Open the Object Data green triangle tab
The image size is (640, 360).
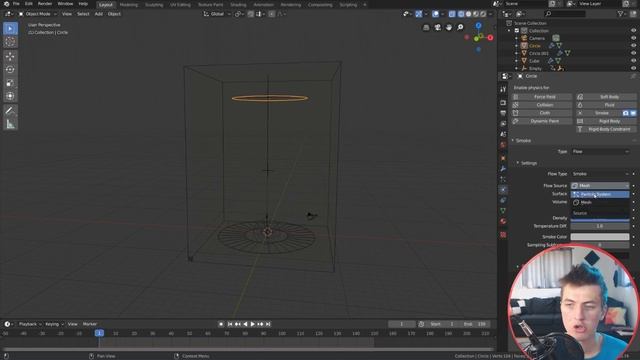pos(503,211)
